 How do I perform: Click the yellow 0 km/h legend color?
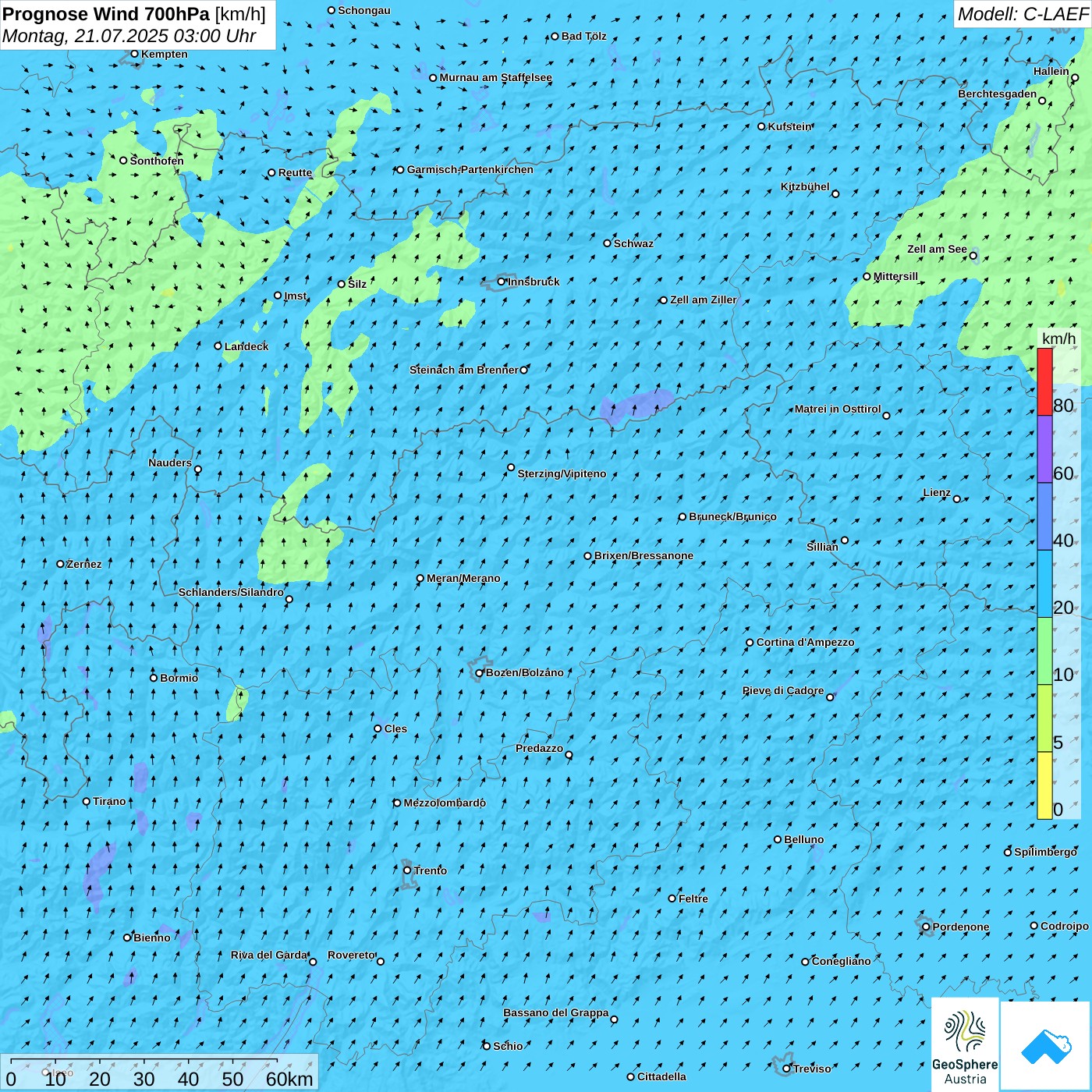(x=1044, y=785)
